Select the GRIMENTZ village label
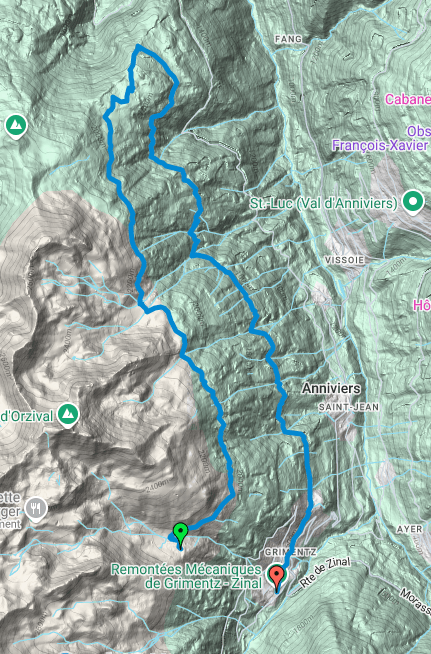The image size is (431, 654). (290, 552)
